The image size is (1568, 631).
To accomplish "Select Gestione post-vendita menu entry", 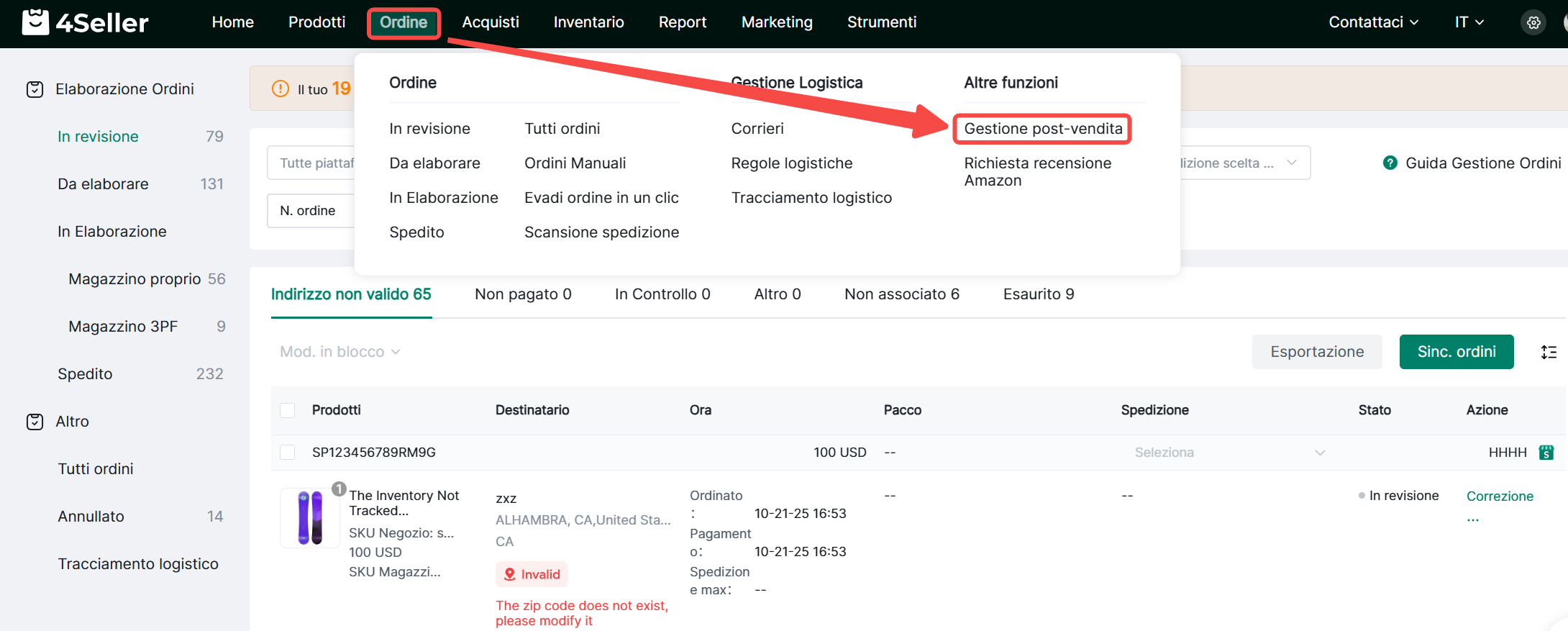I will [x=1042, y=129].
